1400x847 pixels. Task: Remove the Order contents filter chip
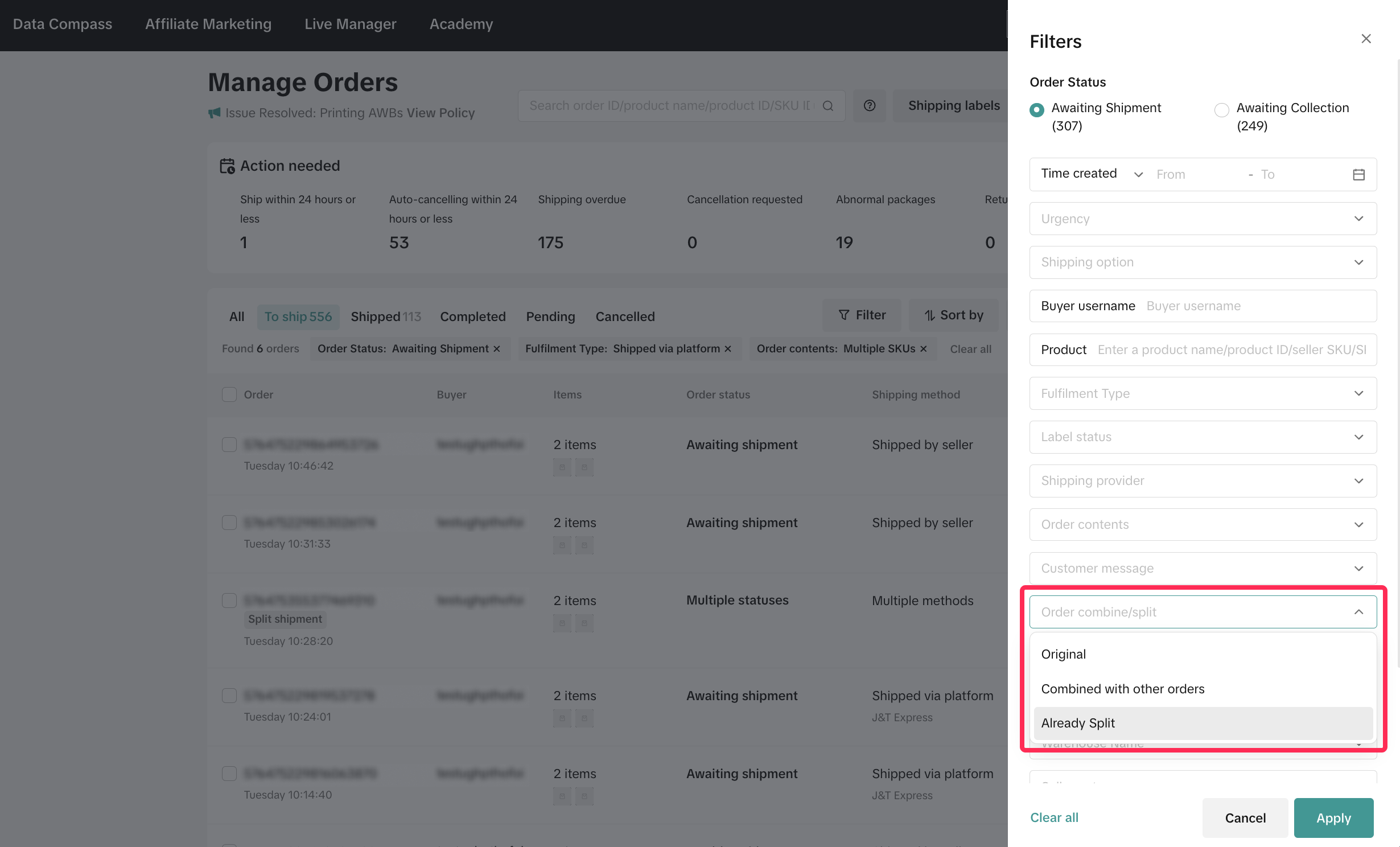pyautogui.click(x=924, y=349)
